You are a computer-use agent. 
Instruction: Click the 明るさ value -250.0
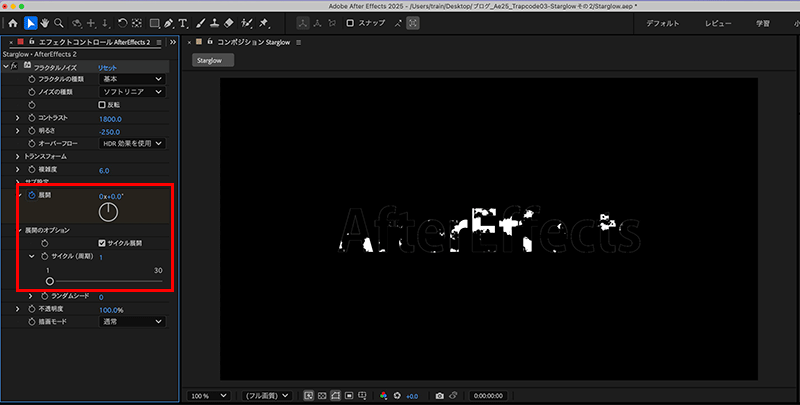110,132
